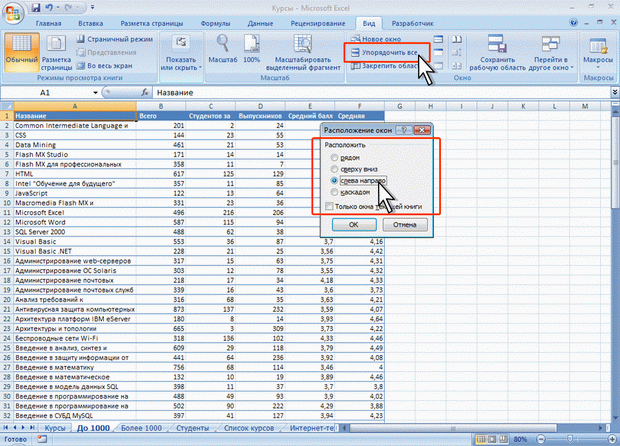The width and height of the screenshot is (620, 446).
Task: Switch to the 'Более 1000' sheet tab
Action: (141, 428)
